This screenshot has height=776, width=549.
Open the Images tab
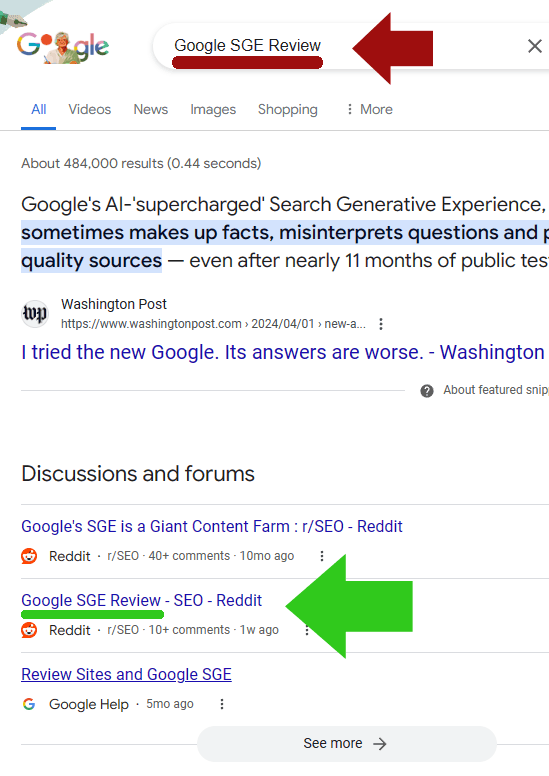click(x=213, y=109)
